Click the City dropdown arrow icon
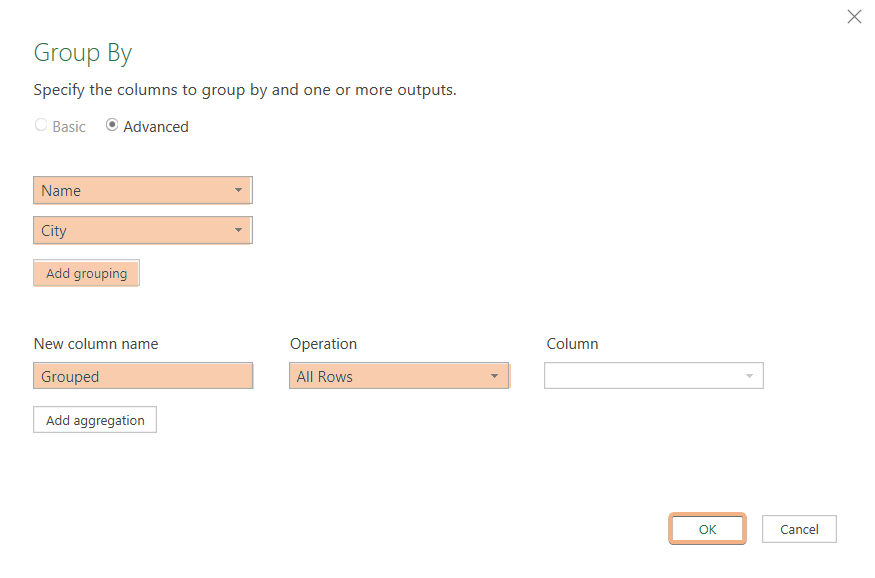The image size is (875, 578). [x=239, y=230]
